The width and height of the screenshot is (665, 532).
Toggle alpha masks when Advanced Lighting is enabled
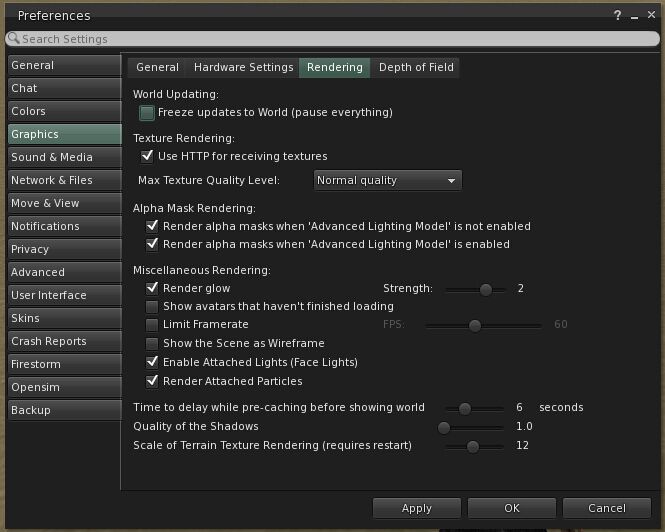152,244
